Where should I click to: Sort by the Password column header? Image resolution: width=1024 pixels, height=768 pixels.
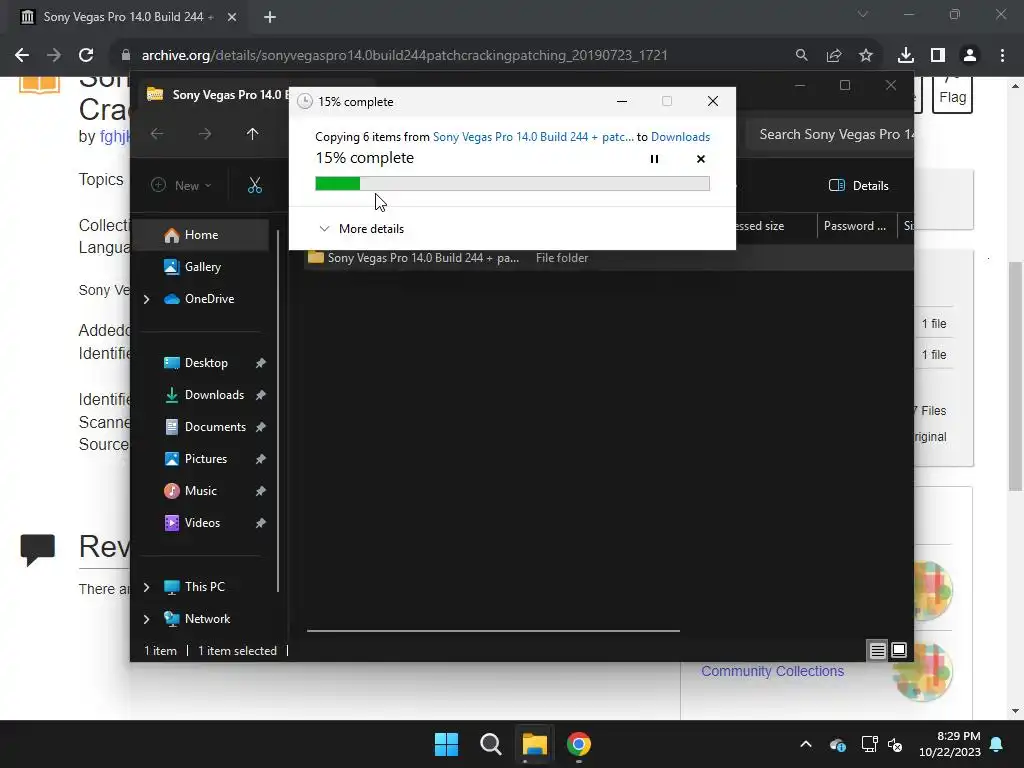856,226
